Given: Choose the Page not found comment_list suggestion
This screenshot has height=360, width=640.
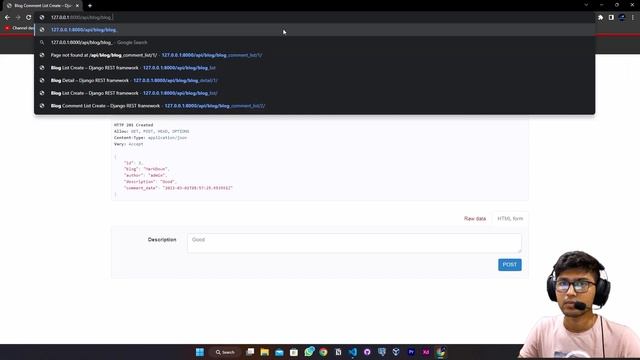Looking at the screenshot, I should (314, 55).
